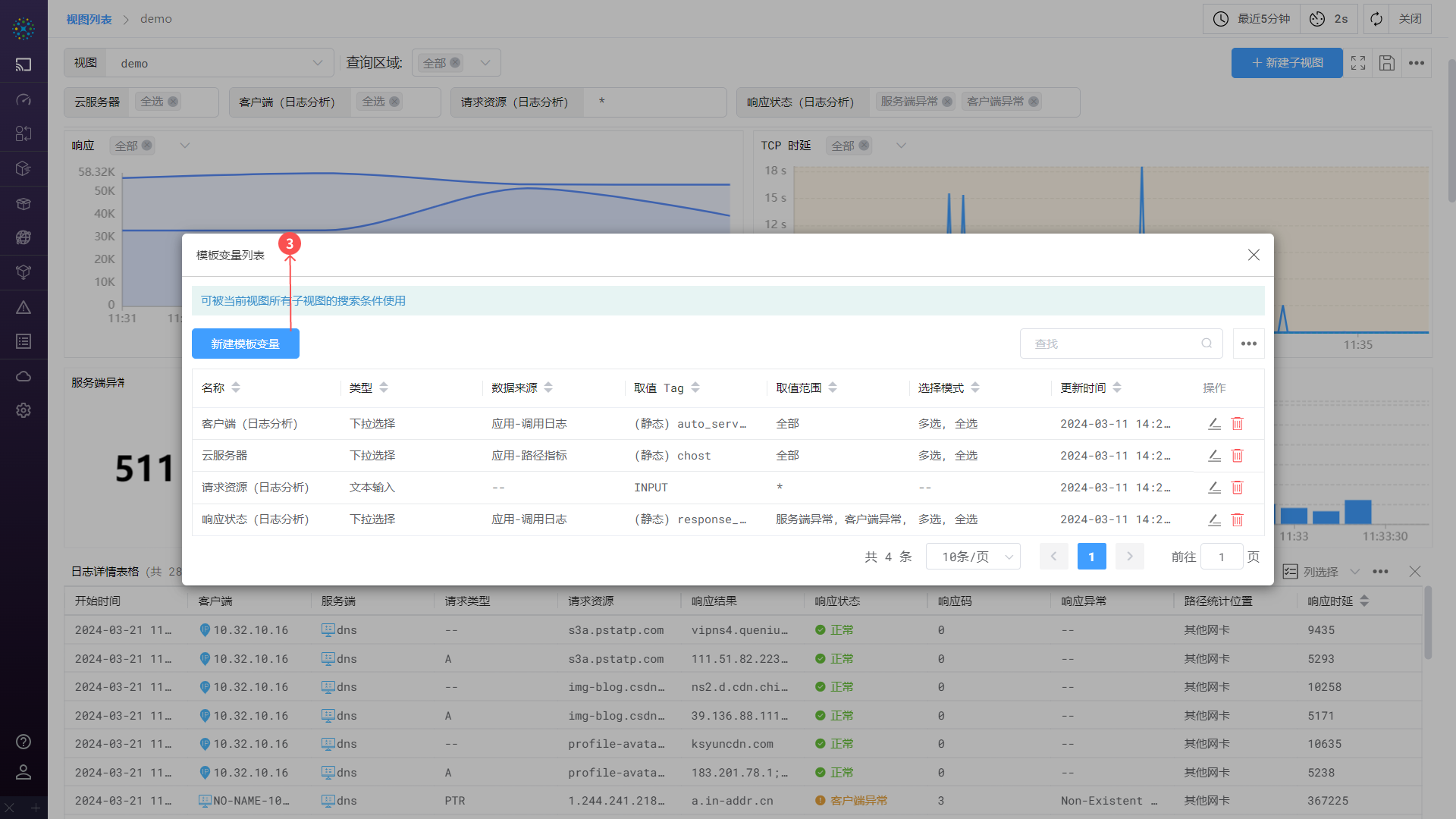The width and height of the screenshot is (1456, 819).
Task: Click the 新建模板变量 button
Action: (x=245, y=344)
